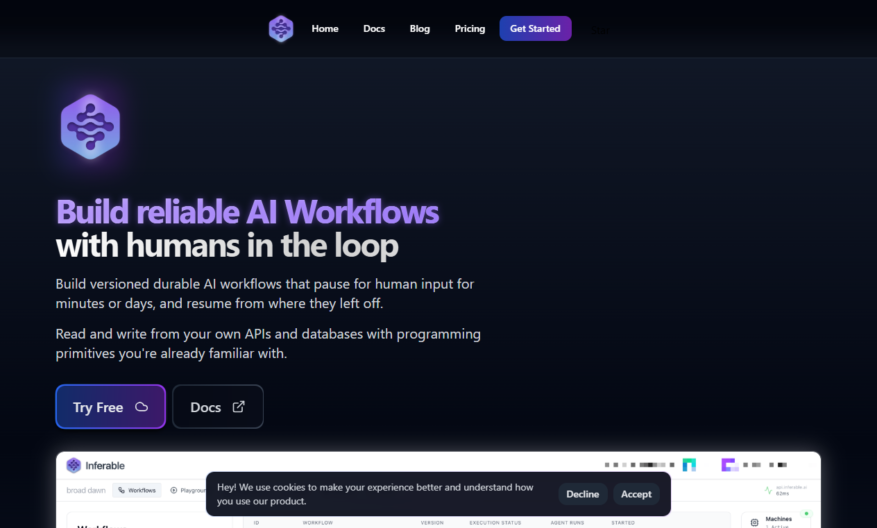Image resolution: width=877 pixels, height=528 pixels.
Task: Click the purple avatar icon in the preview header
Action: coord(729,465)
